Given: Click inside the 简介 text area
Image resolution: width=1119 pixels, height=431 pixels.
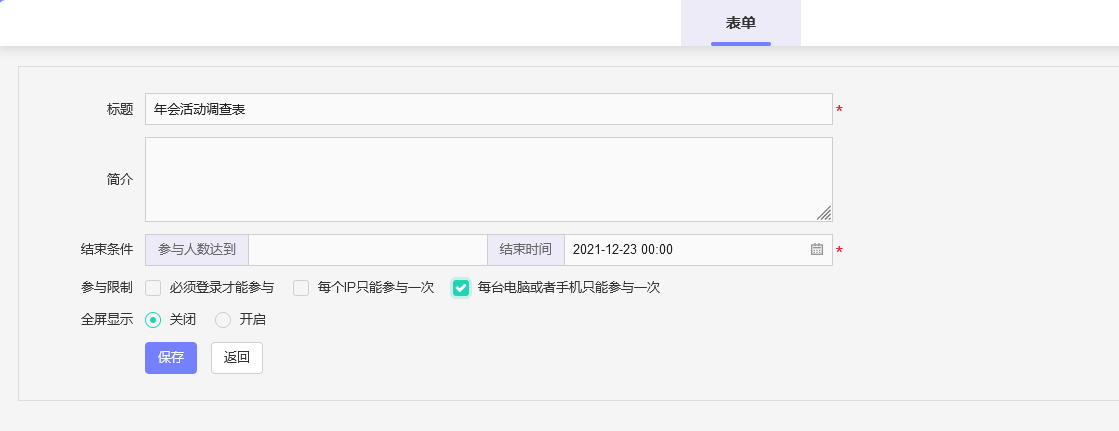Looking at the screenshot, I should (488, 179).
